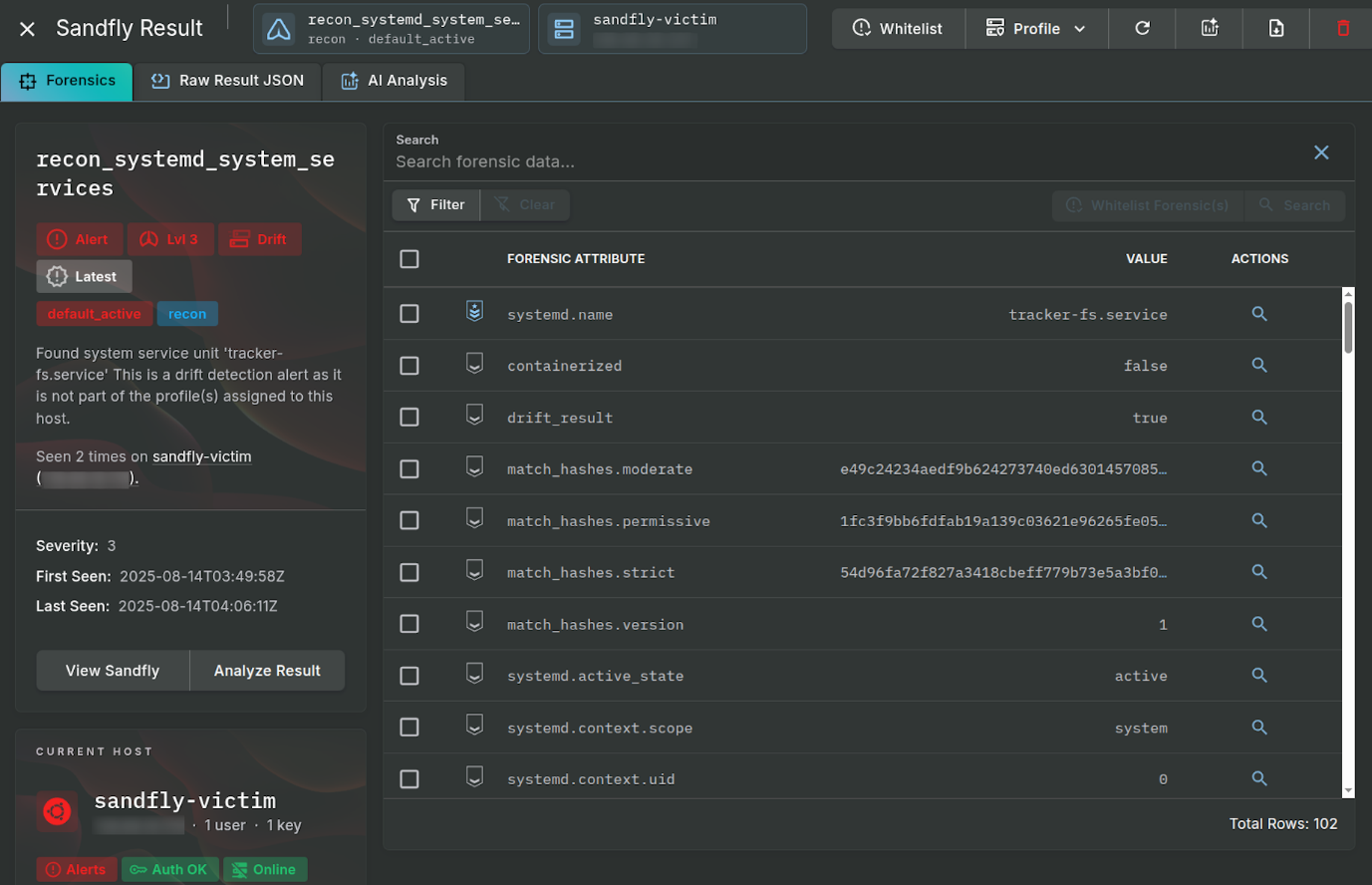This screenshot has width=1372, height=885.
Task: Clear the forensic search with X icon
Action: coord(1321,152)
